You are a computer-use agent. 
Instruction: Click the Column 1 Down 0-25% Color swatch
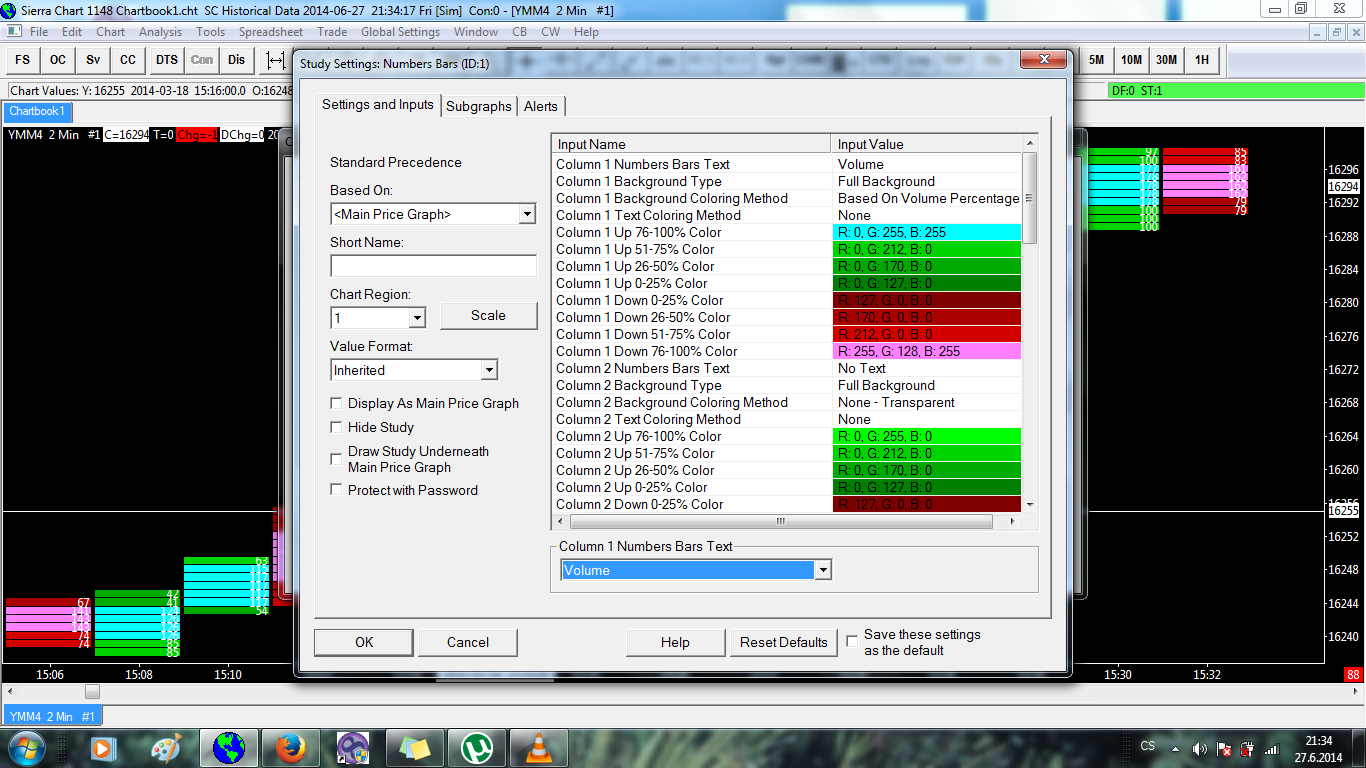coord(927,300)
